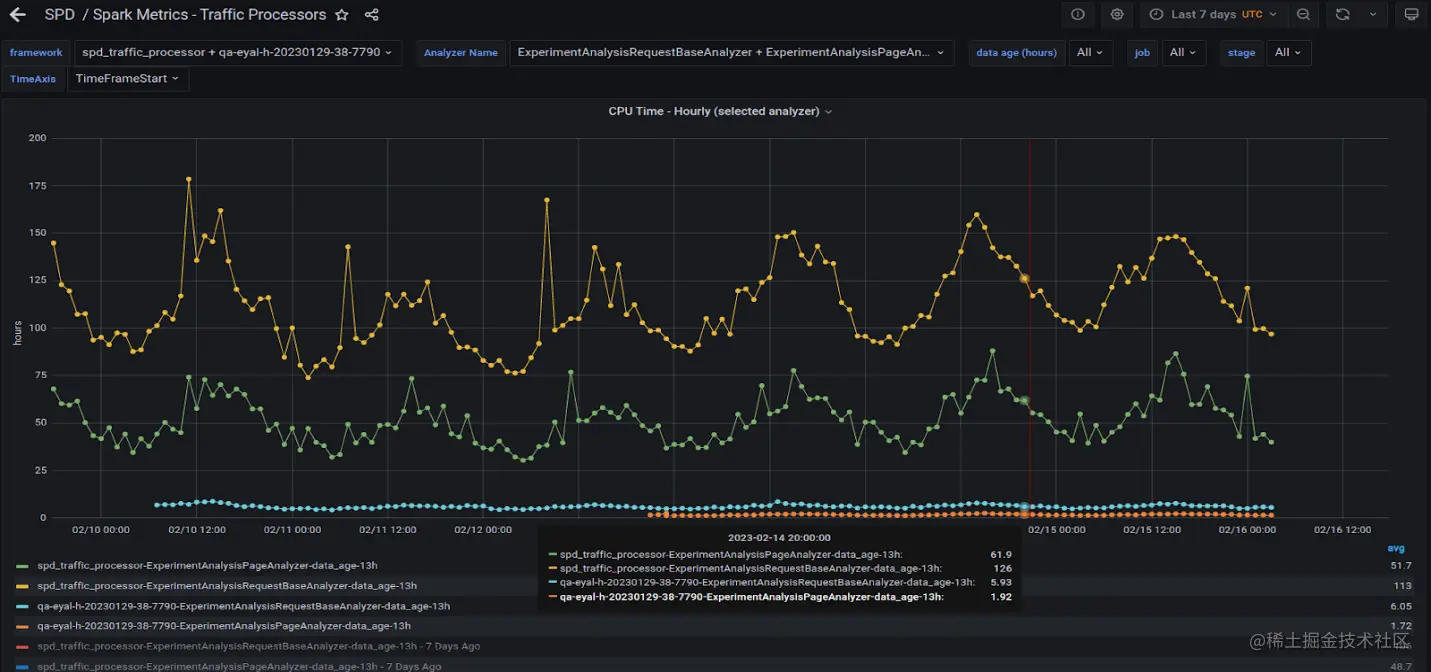Click the dashboard insights info icon
The image size is (1431, 672).
[x=1078, y=14]
